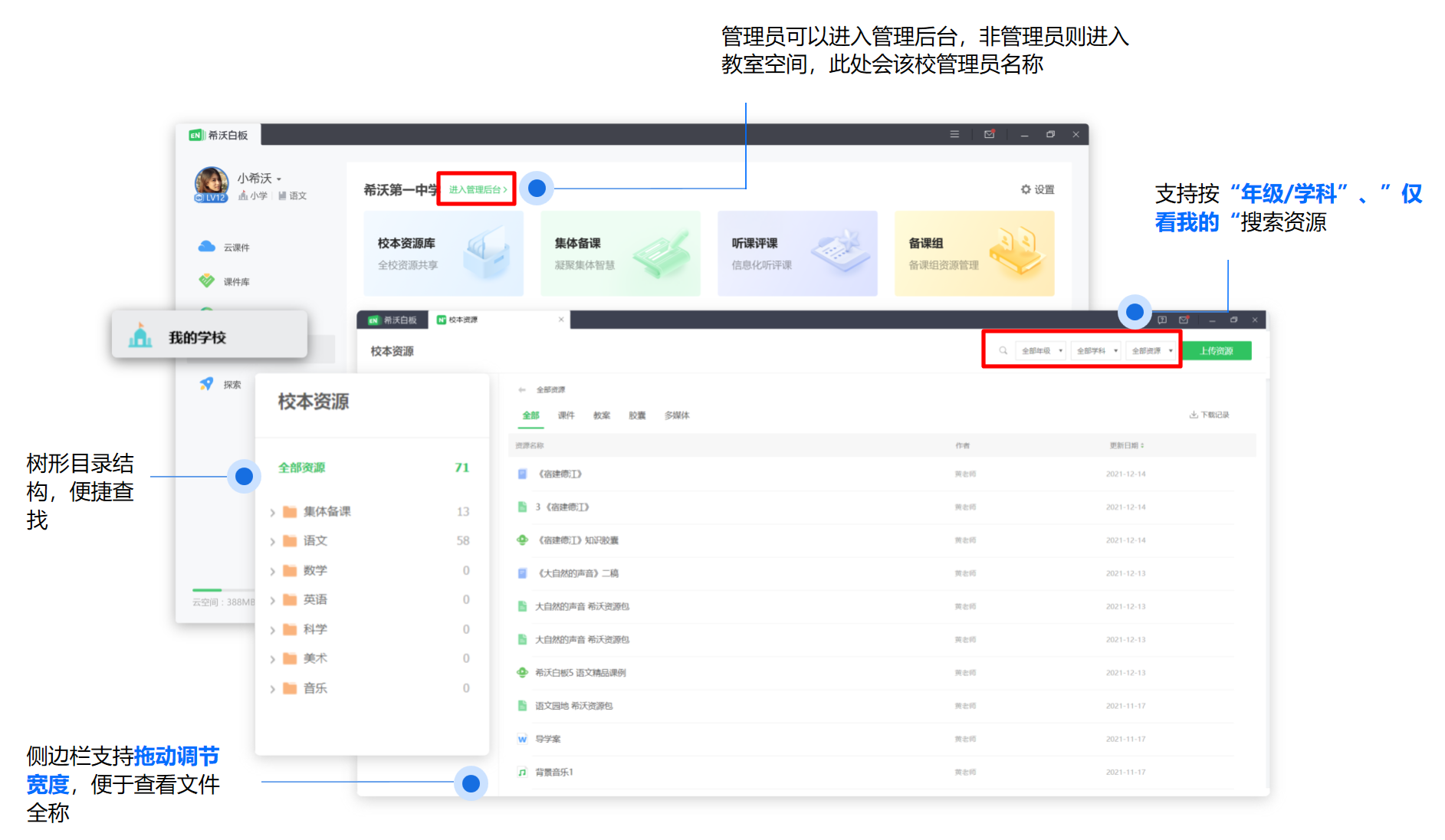The image size is (1445, 840).
Task: Click icon of 大自然的声音 希沃资源包 first row
Action: pos(522,606)
